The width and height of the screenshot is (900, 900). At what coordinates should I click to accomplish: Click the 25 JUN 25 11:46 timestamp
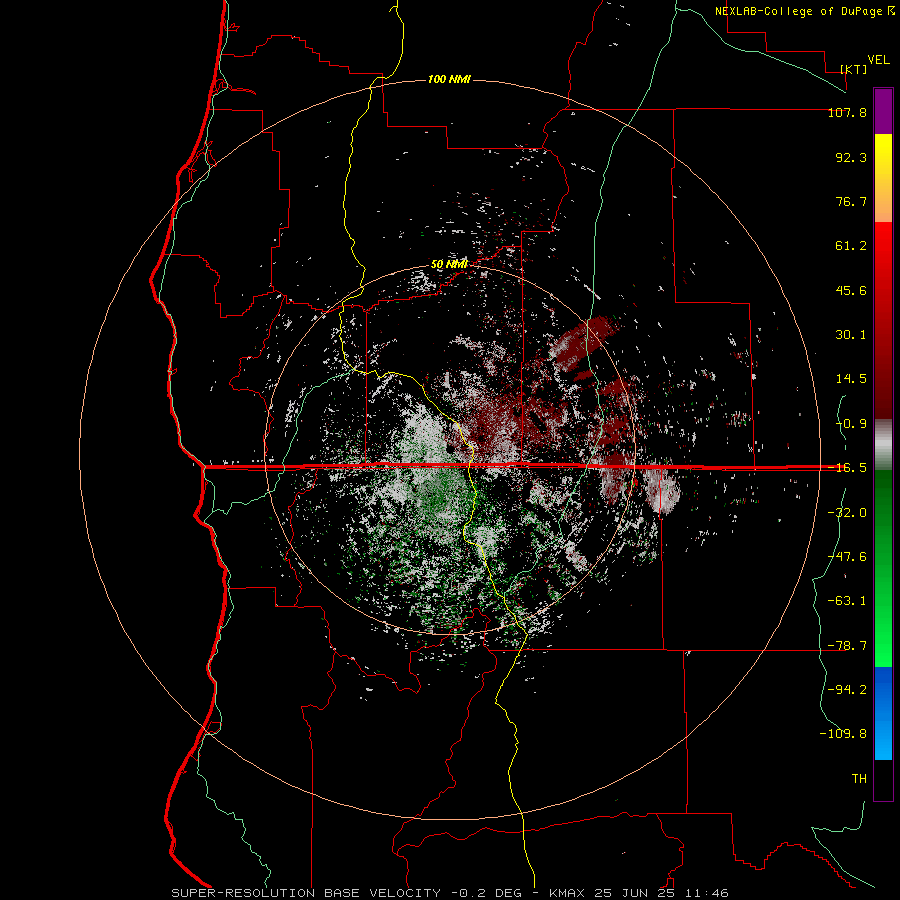[661, 893]
